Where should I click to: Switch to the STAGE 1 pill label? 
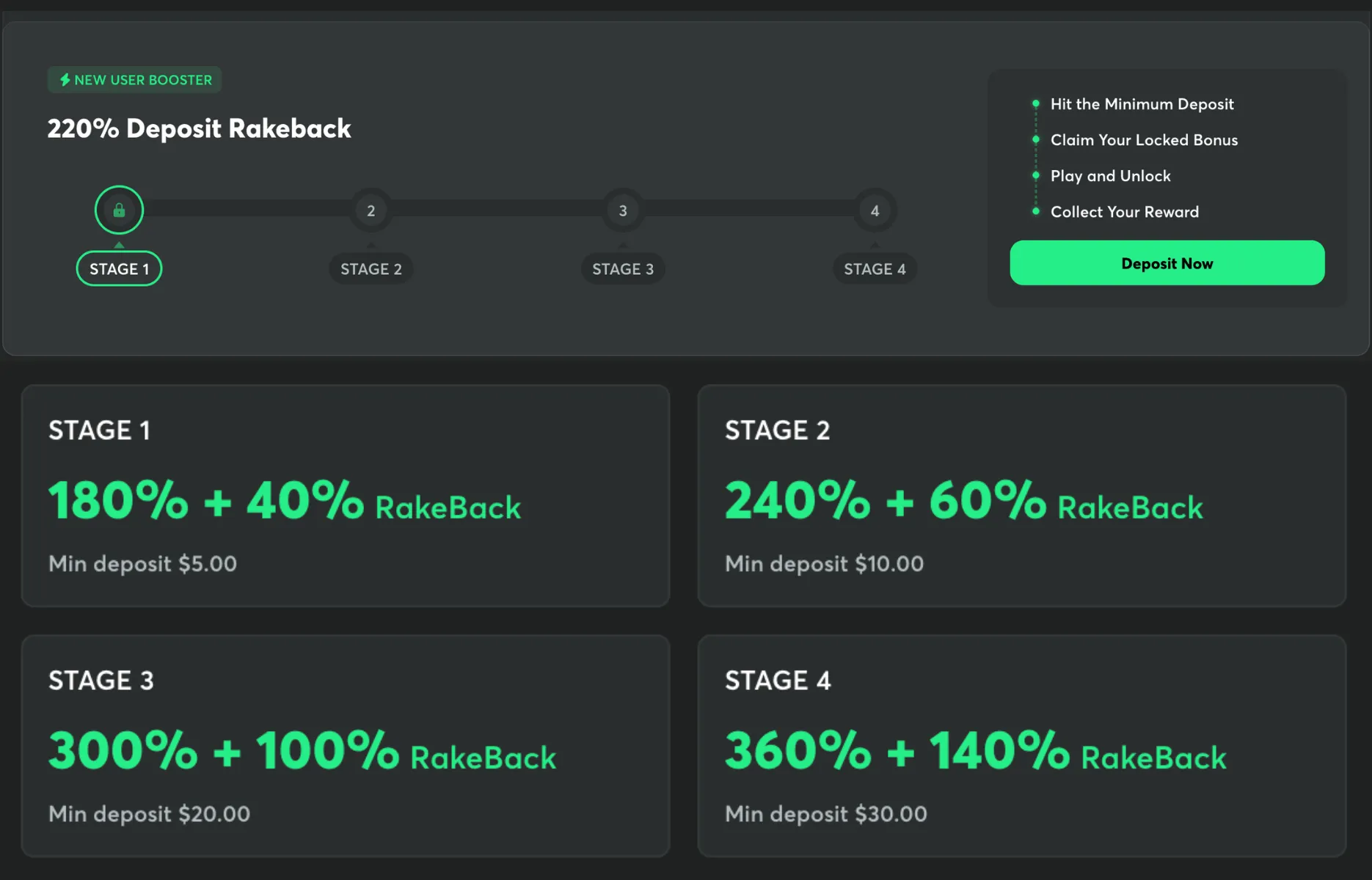coord(119,269)
